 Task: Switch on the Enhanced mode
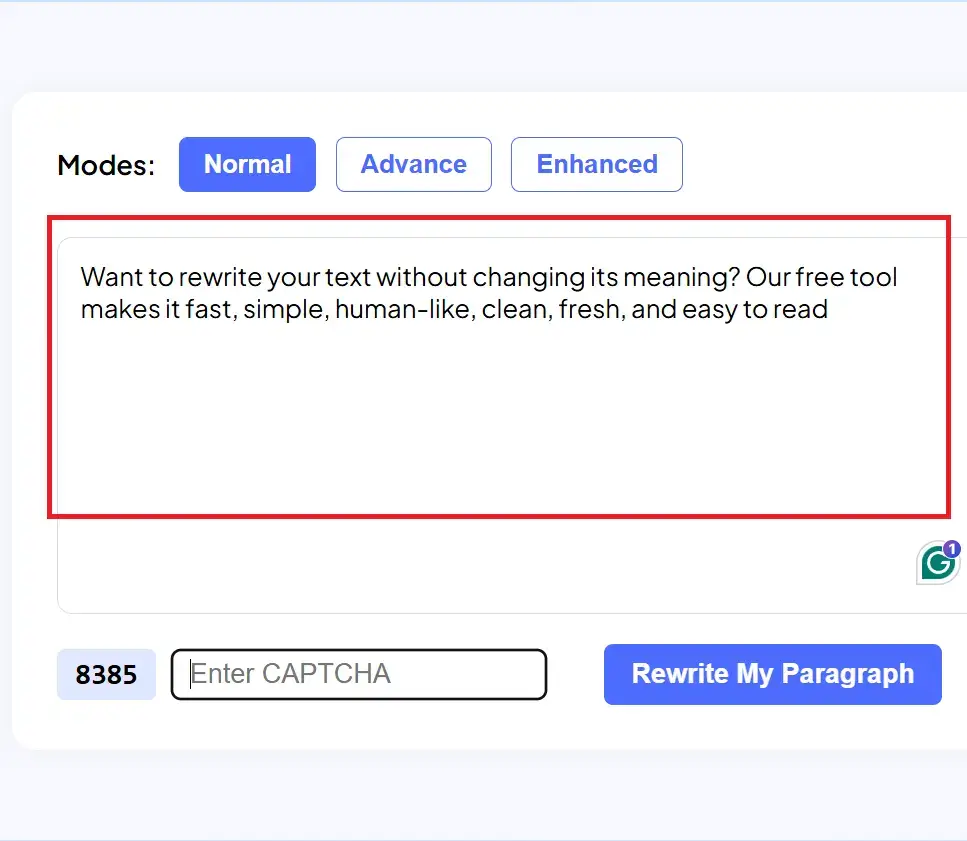[596, 164]
